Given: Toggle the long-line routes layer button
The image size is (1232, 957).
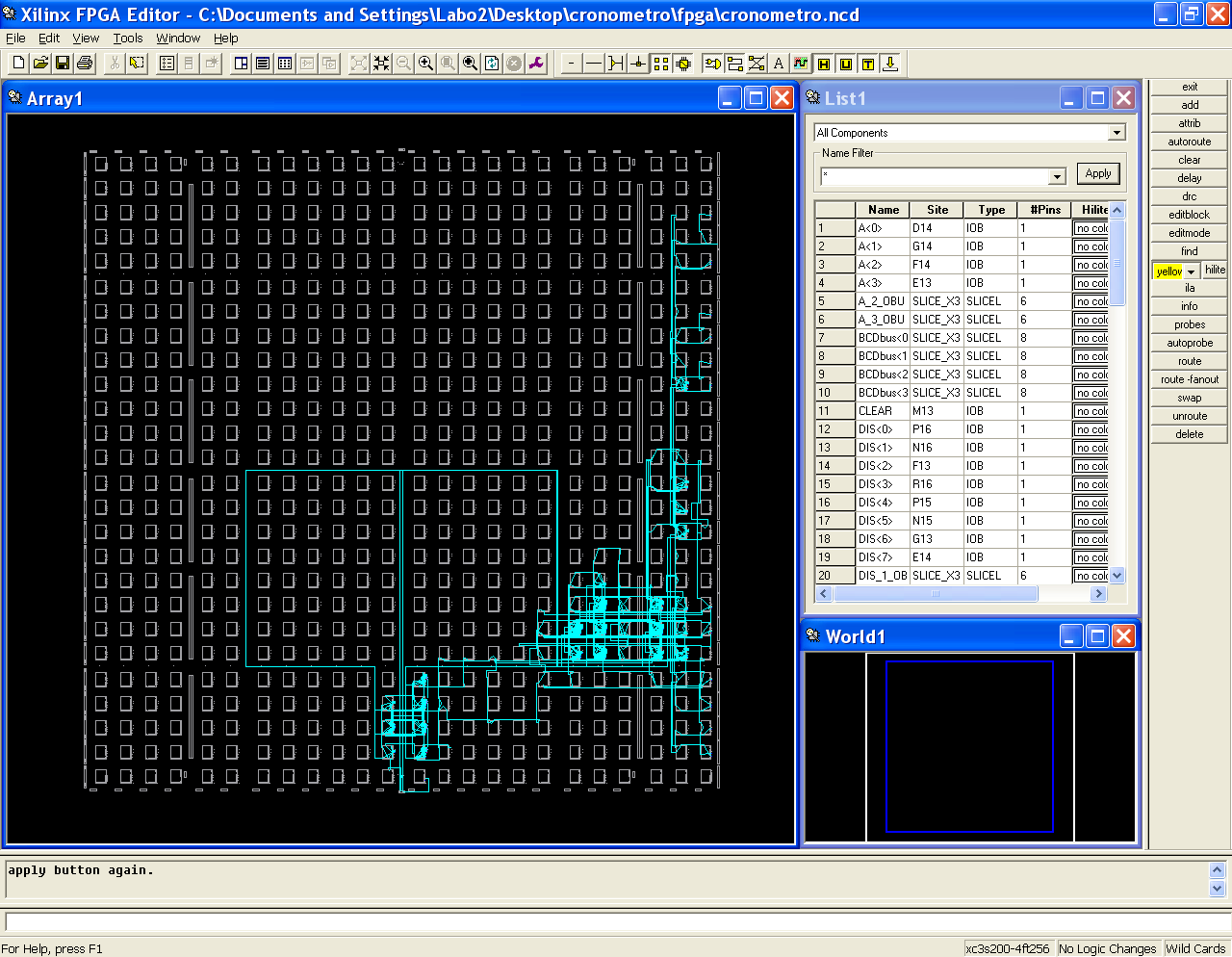Looking at the screenshot, I should pos(594,63).
